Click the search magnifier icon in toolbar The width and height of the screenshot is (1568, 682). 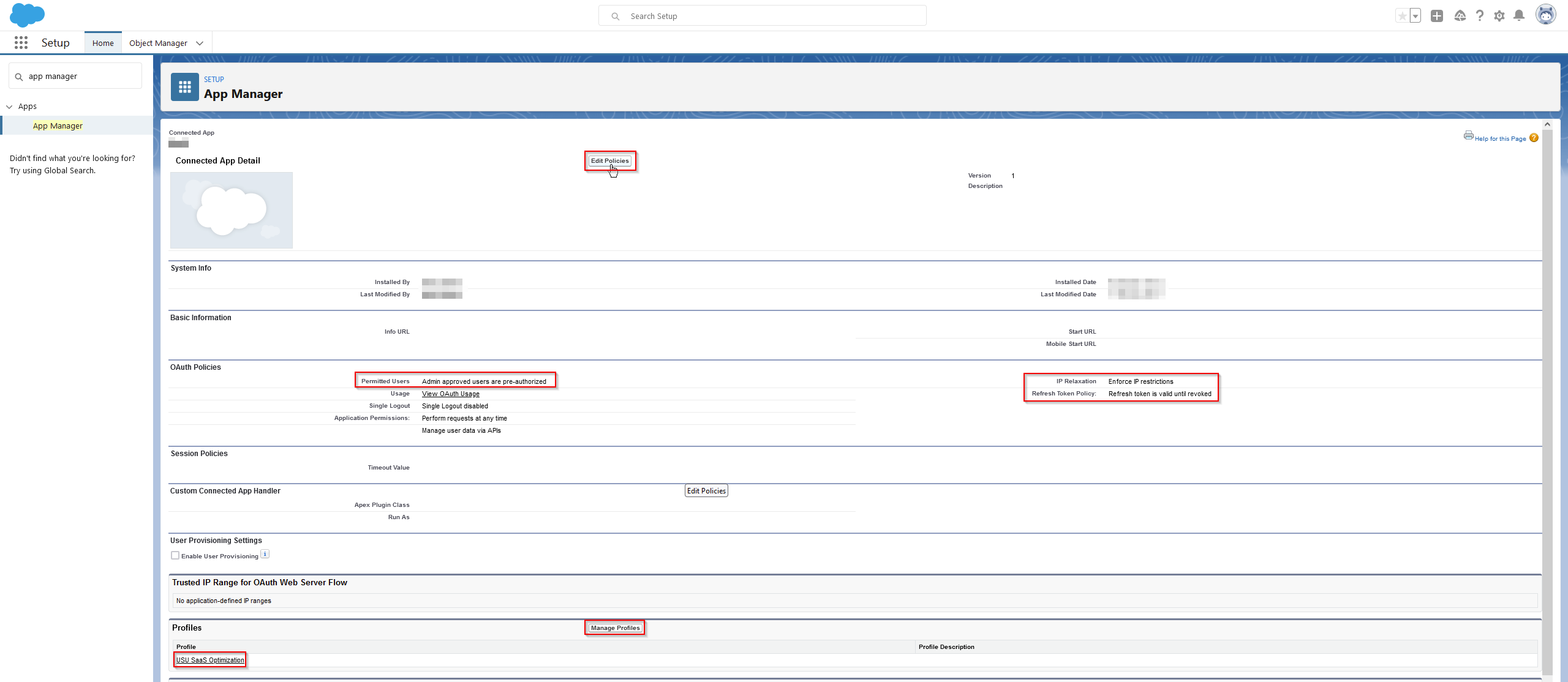pos(615,16)
